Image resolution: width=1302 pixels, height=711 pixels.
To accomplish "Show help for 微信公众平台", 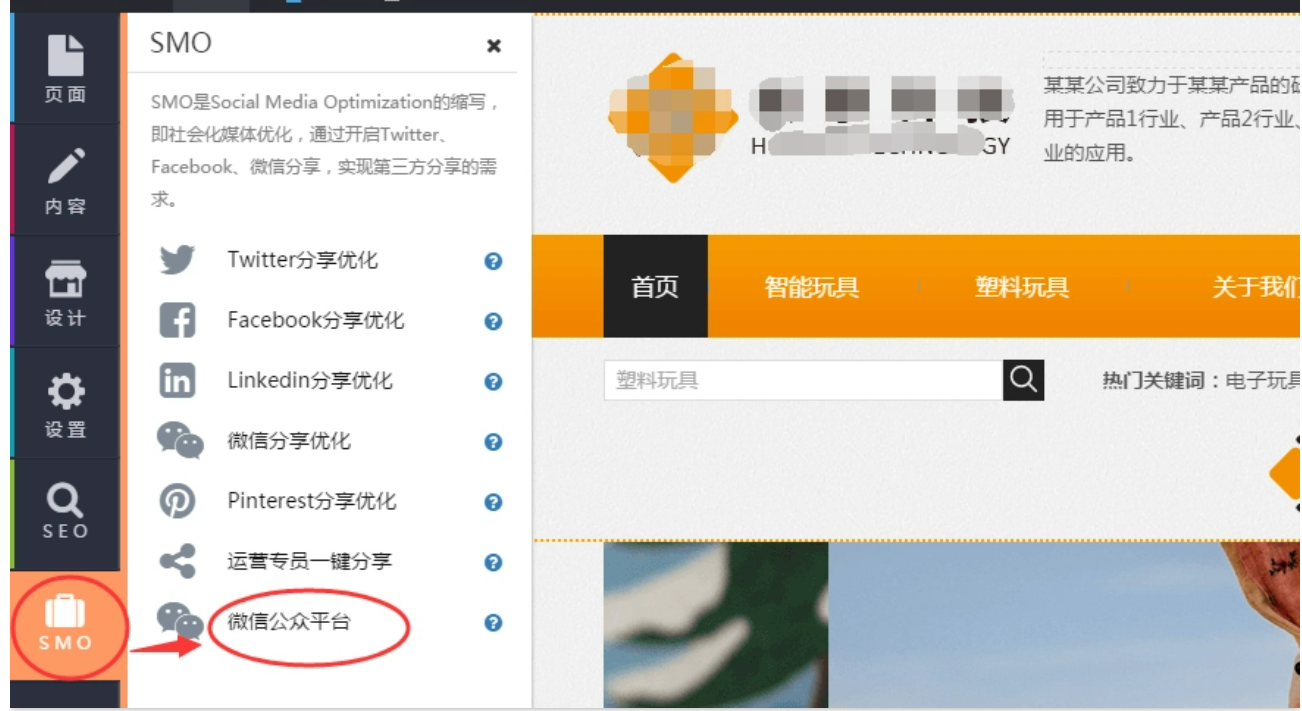I will (493, 623).
